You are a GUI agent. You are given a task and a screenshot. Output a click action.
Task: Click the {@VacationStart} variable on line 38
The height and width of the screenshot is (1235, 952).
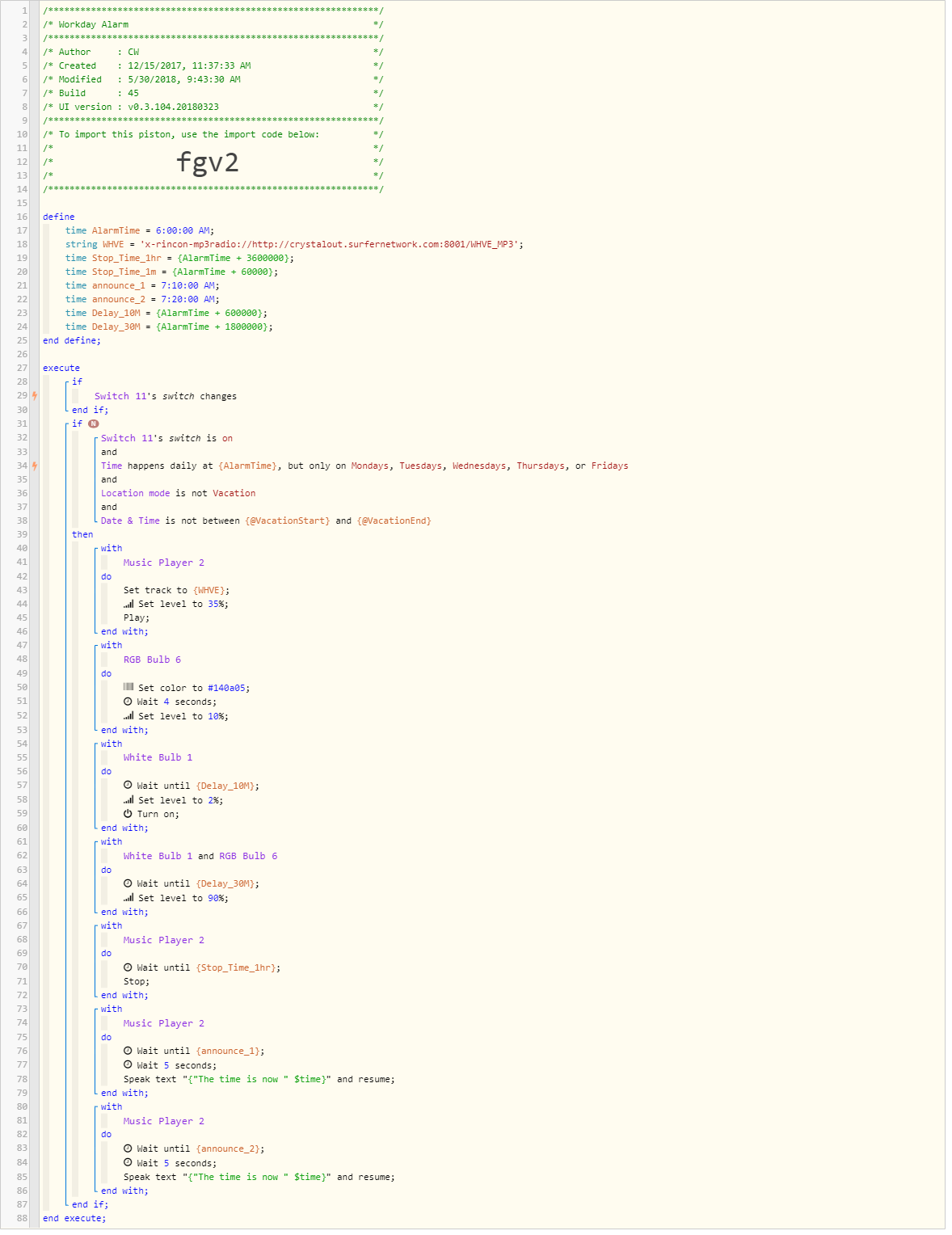288,521
